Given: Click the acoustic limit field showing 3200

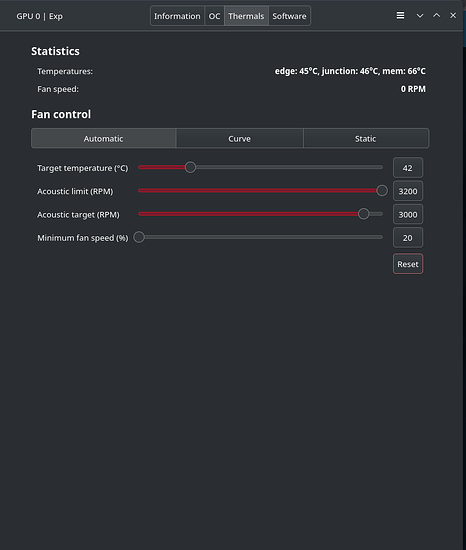Looking at the screenshot, I should (x=408, y=191).
